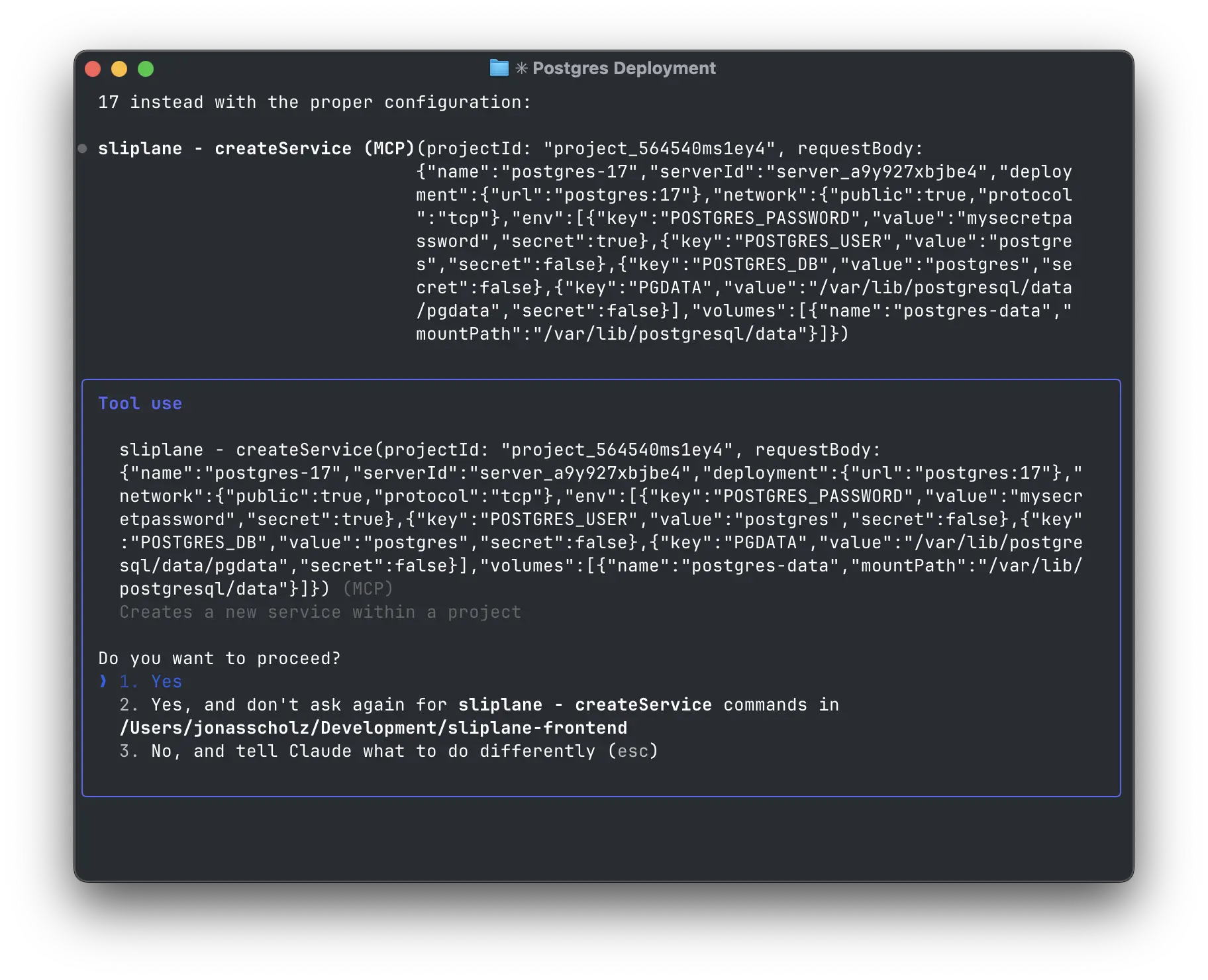Click the arrow indicator beside option 1

(103, 681)
